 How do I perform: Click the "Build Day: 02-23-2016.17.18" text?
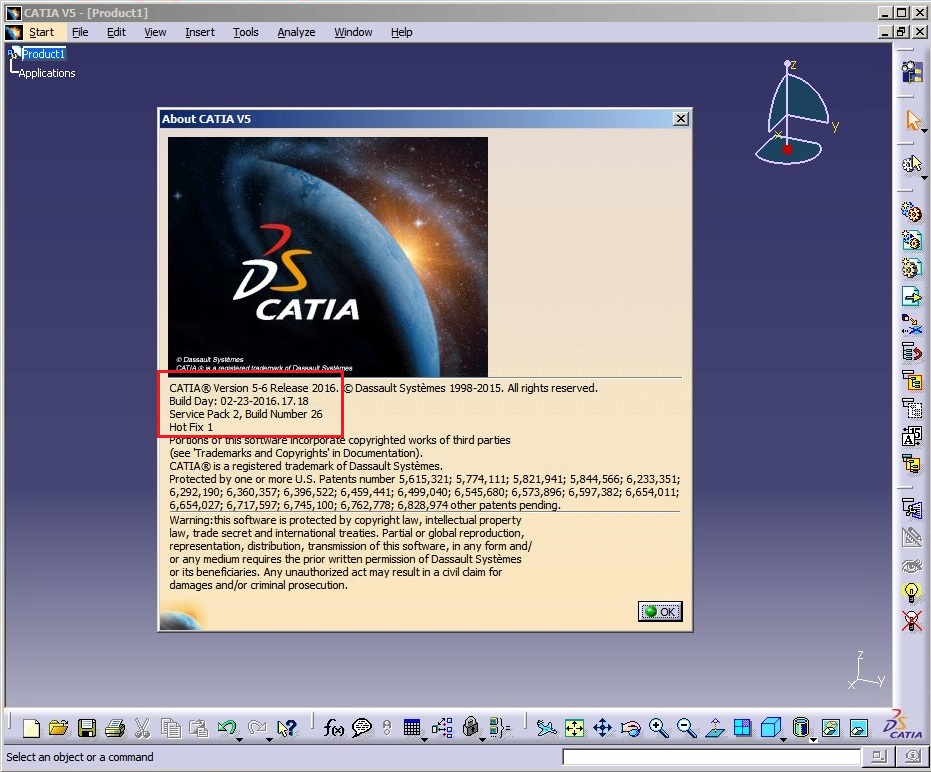coord(239,401)
